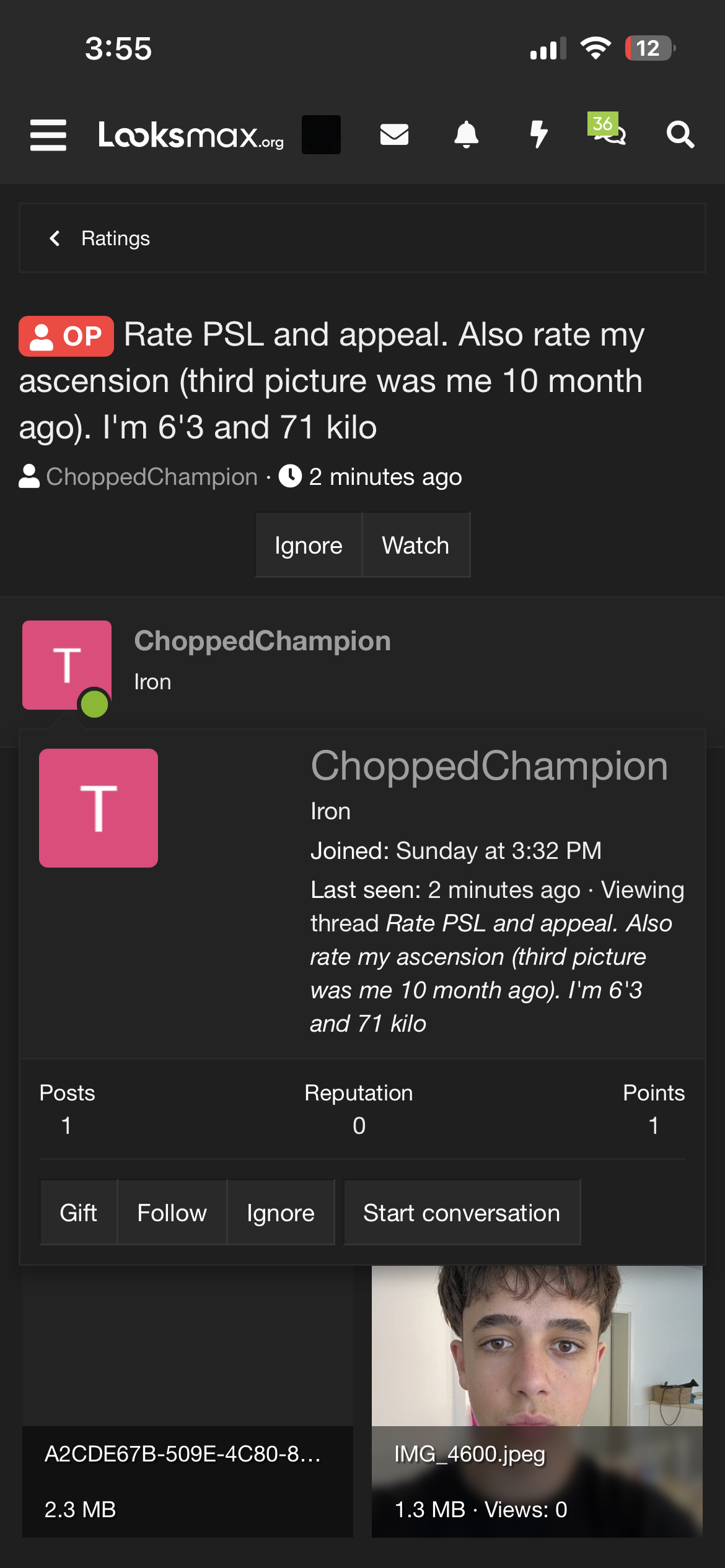Open the inbox envelope icon
This screenshot has width=725, height=1568.
pyautogui.click(x=394, y=134)
